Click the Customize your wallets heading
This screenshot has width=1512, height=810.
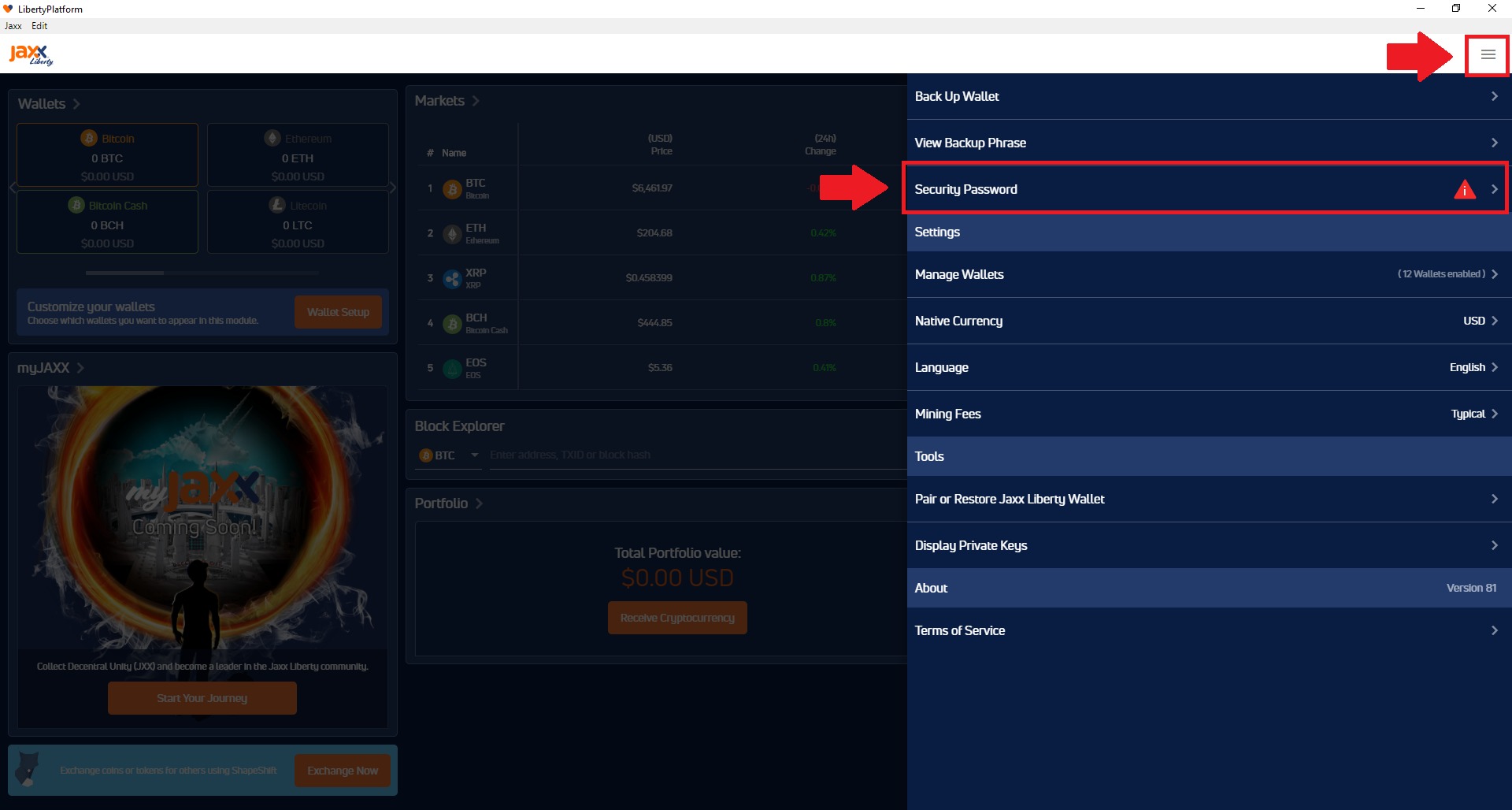coord(91,307)
